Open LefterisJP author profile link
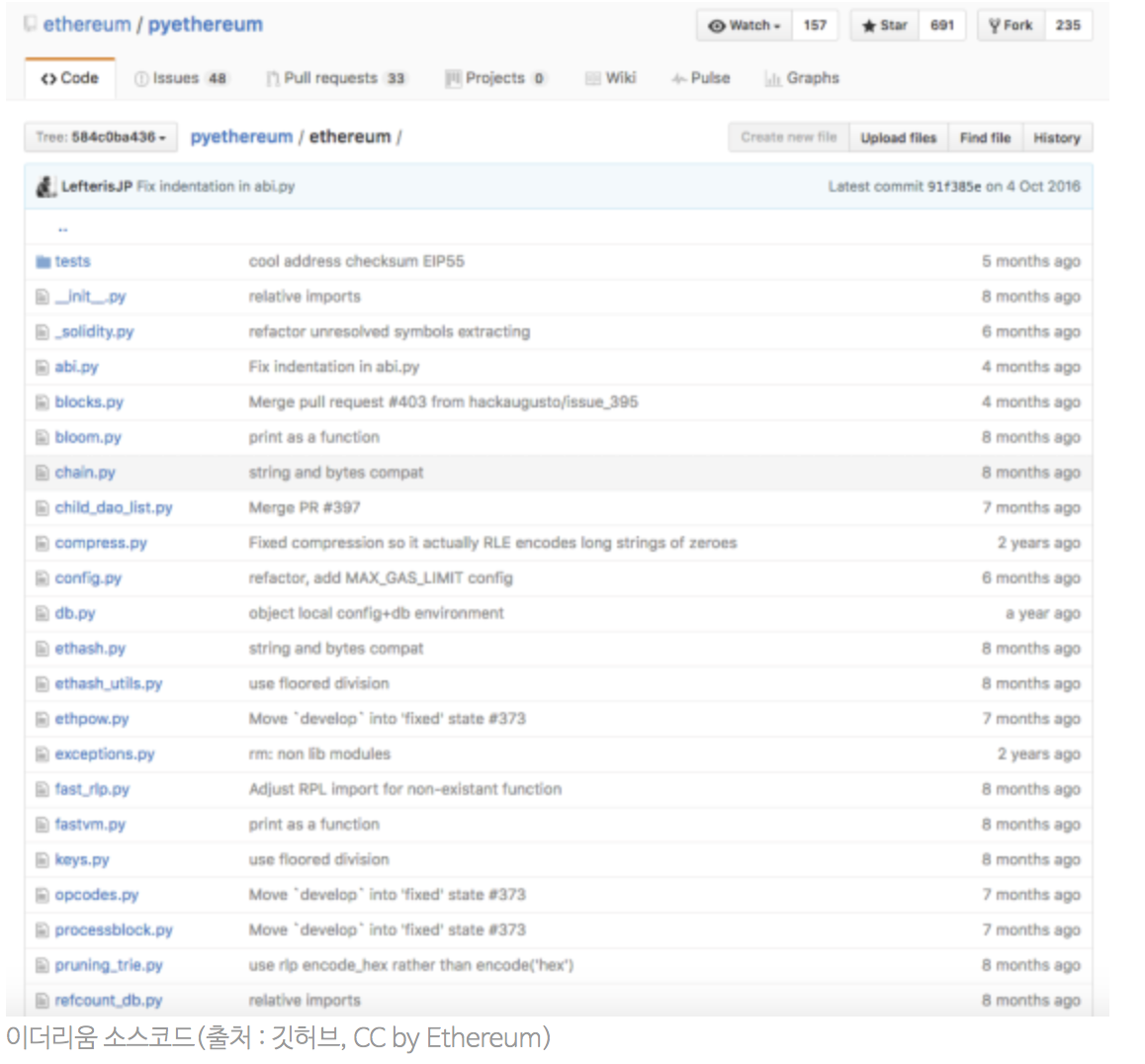This screenshot has height=1064, width=1145. 97,186
